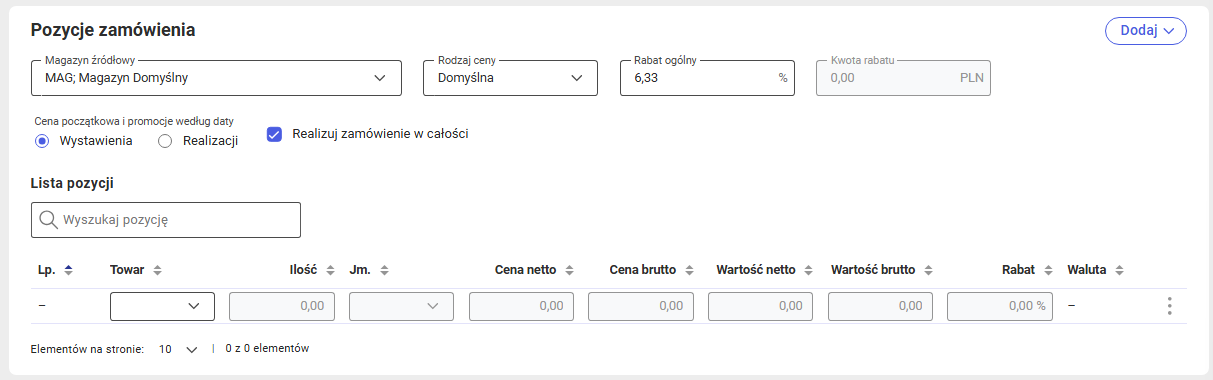
Task: Sort by Rabat column sort icon
Action: (1049, 270)
